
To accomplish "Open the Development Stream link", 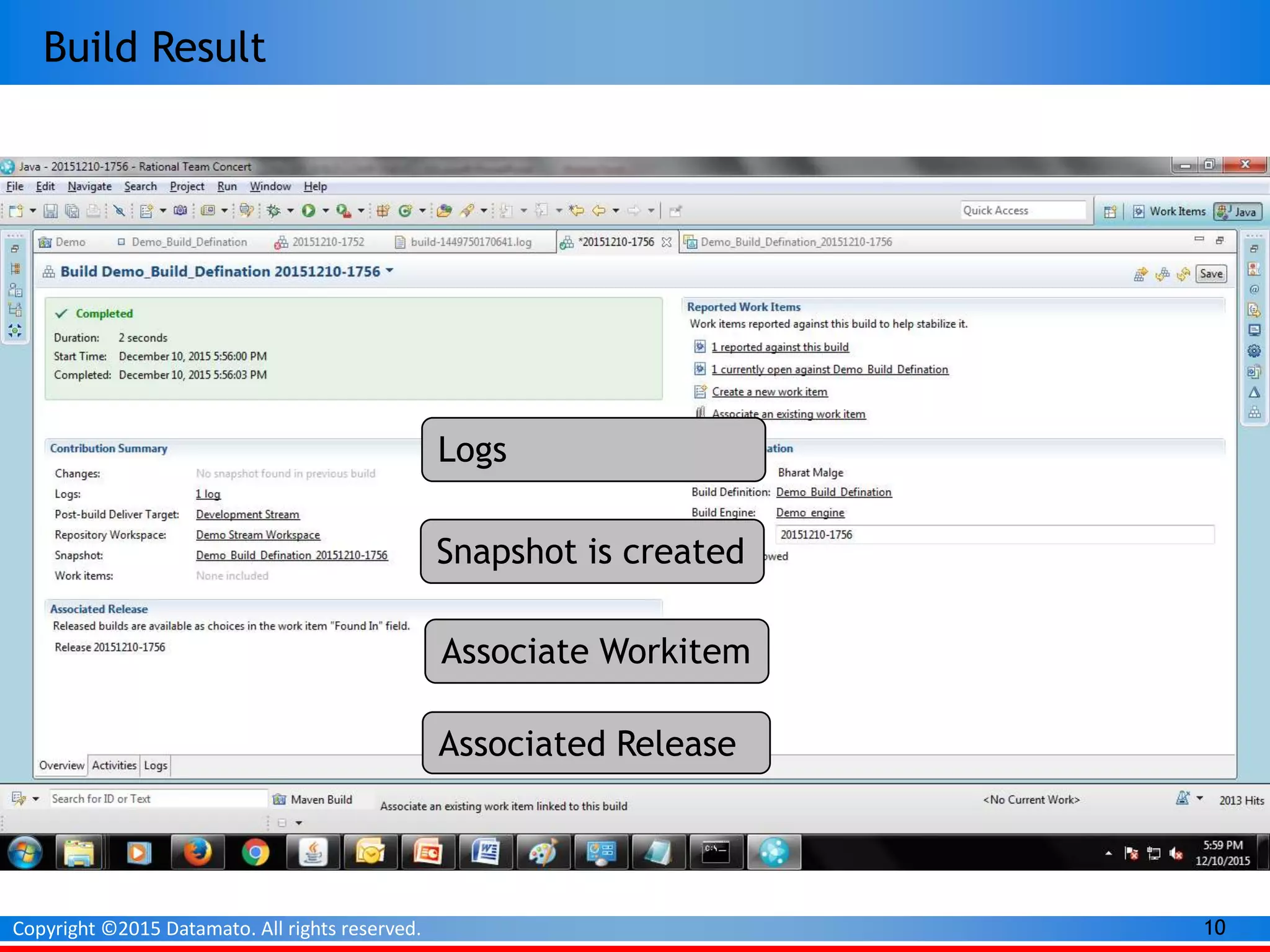I will pos(247,515).
